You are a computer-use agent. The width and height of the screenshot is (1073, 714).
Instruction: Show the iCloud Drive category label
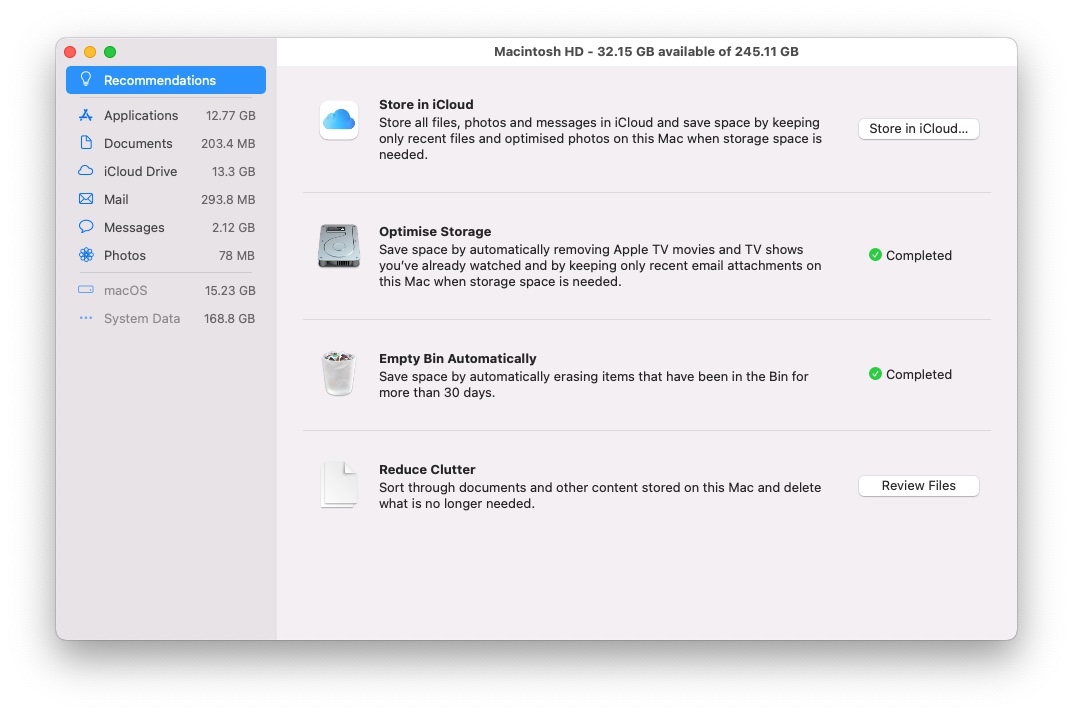point(140,172)
